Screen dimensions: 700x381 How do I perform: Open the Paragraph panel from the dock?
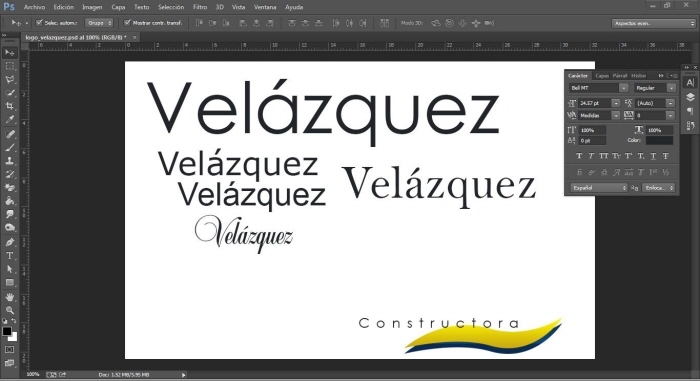click(x=690, y=111)
